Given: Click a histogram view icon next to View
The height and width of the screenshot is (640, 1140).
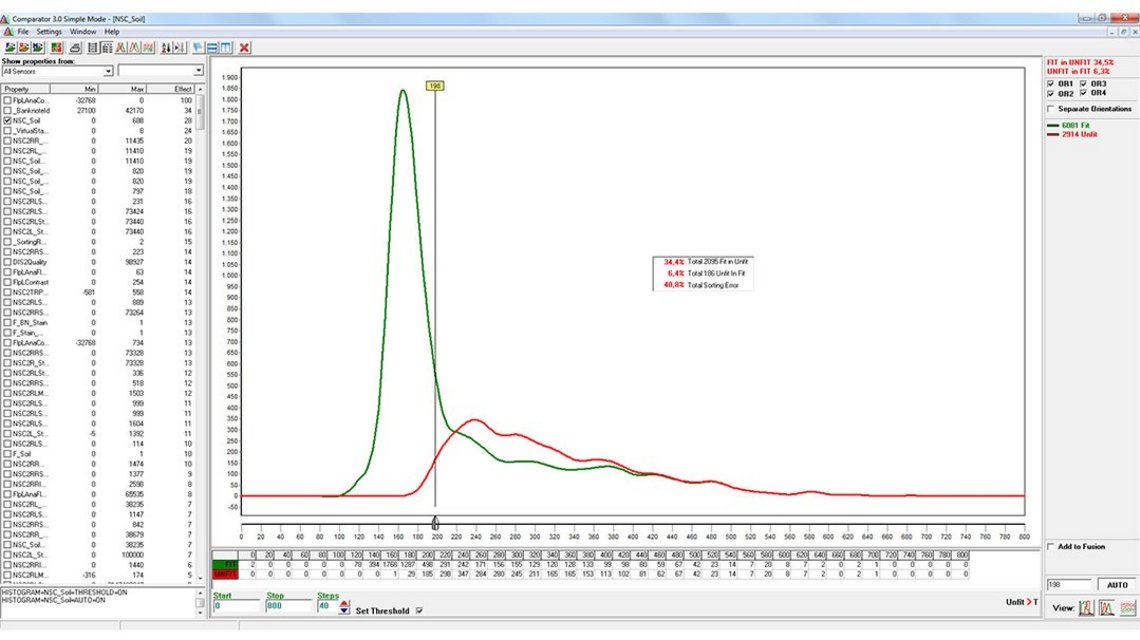Looking at the screenshot, I should 1087,607.
